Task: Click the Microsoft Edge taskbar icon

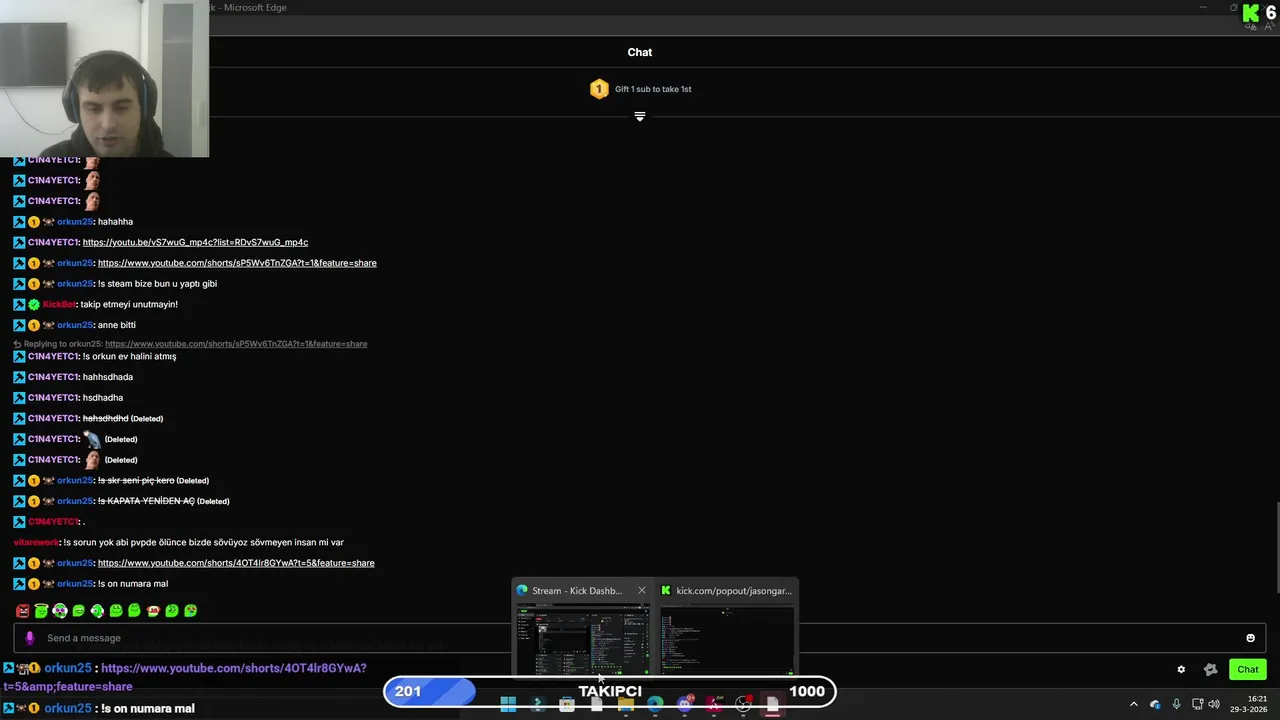Action: 655,705
